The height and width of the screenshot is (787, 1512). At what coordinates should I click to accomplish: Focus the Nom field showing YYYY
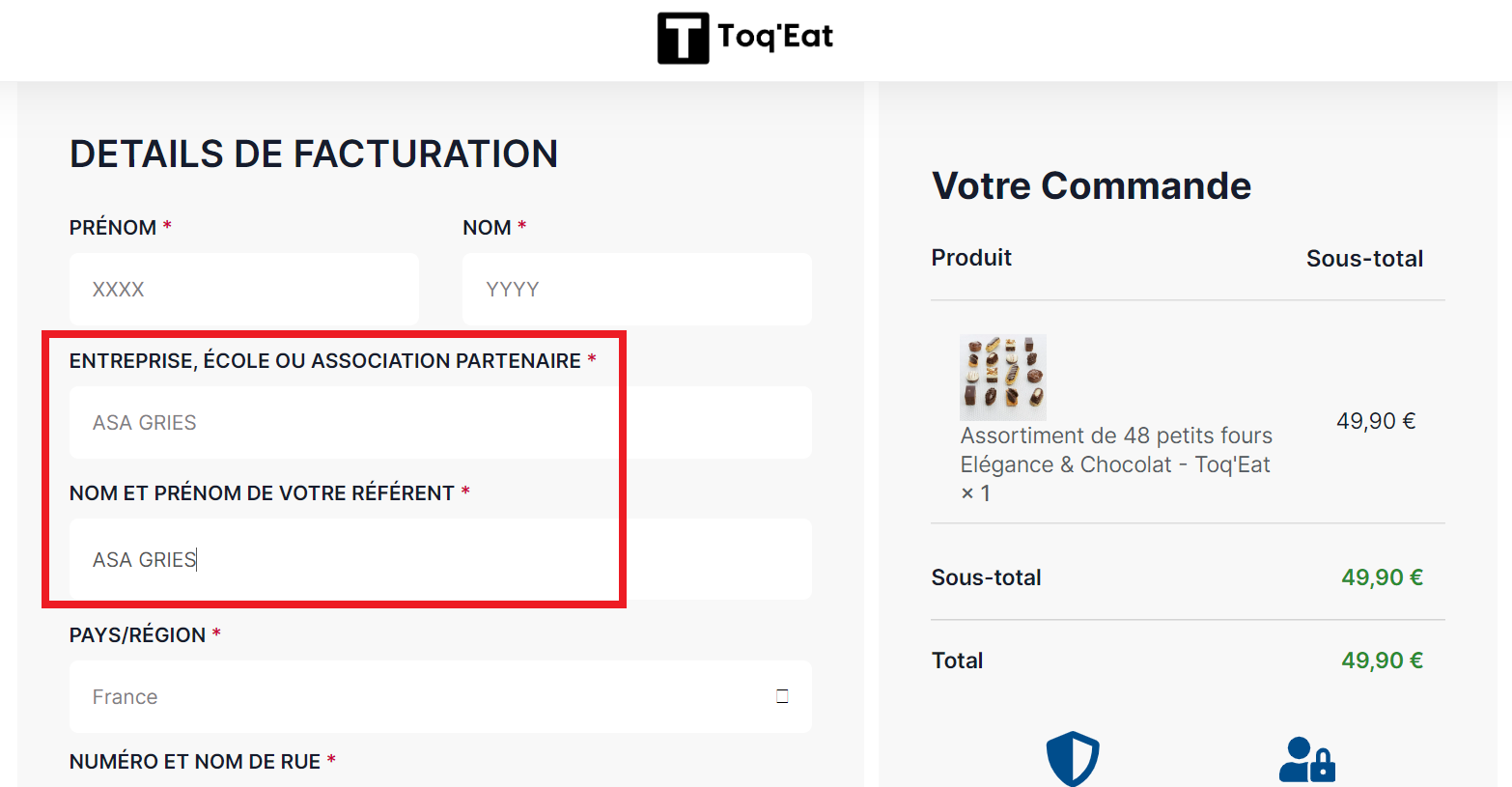point(637,289)
